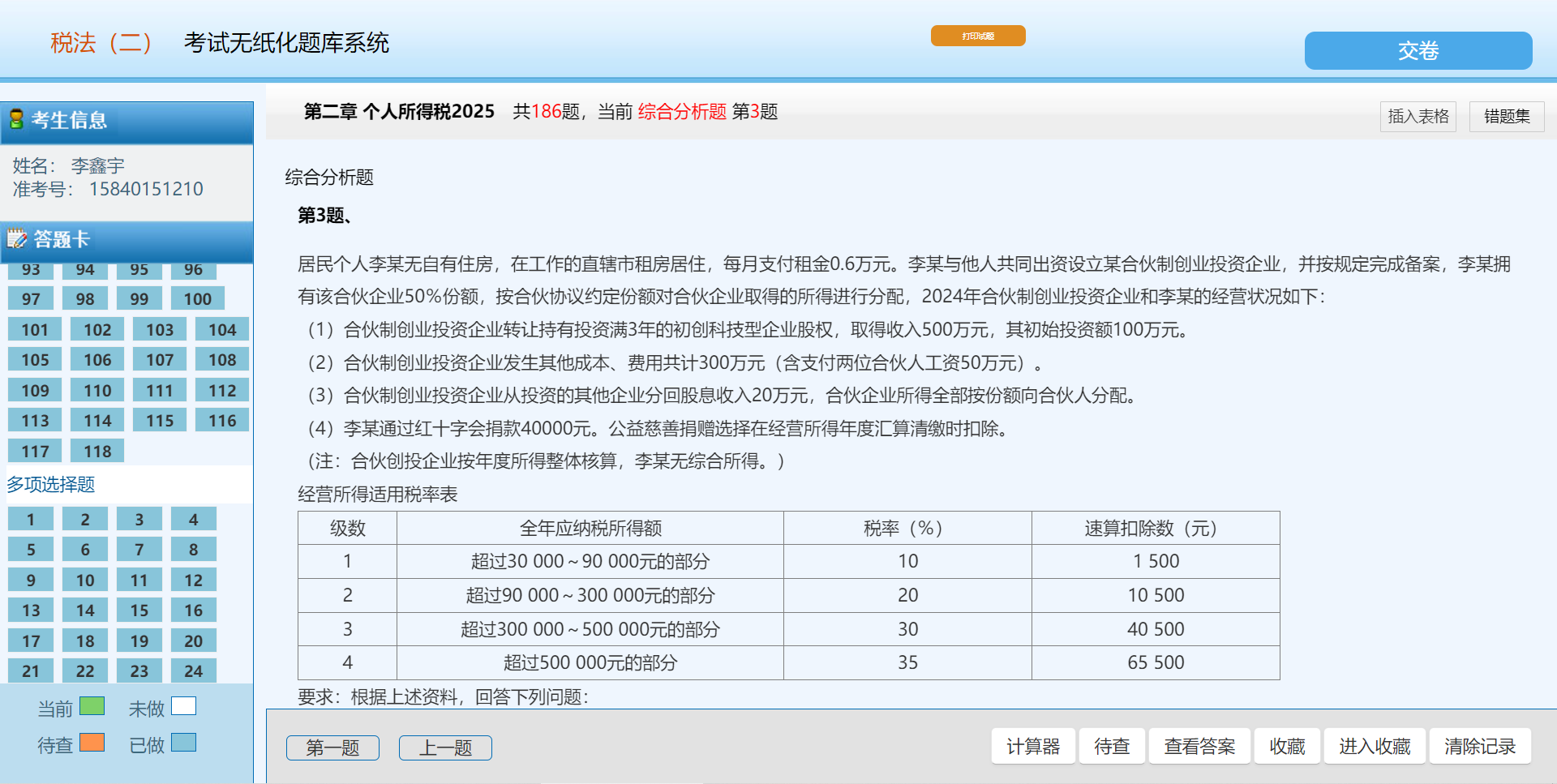This screenshot has height=784, width=1557.
Task: Submit the exam with 交卷 button
Action: (x=1418, y=51)
